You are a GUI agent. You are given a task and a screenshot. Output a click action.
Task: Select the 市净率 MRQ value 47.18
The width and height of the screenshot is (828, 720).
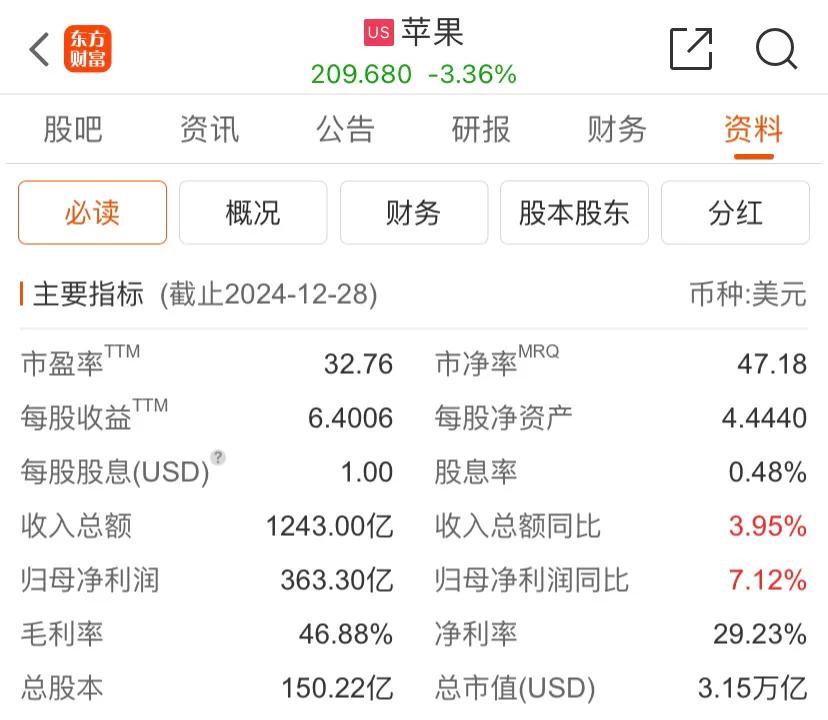click(772, 364)
